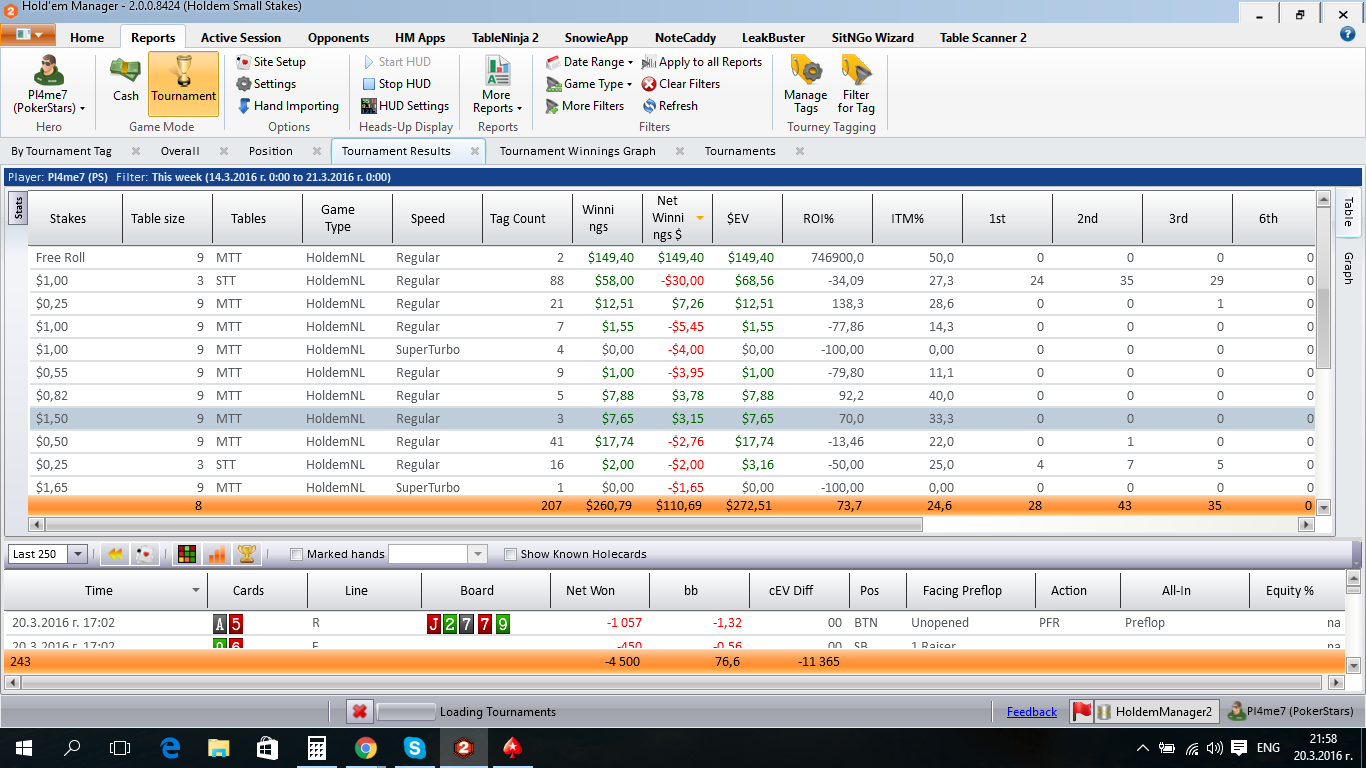This screenshot has width=1366, height=768.
Task: Open the Feedback link
Action: (x=1032, y=712)
